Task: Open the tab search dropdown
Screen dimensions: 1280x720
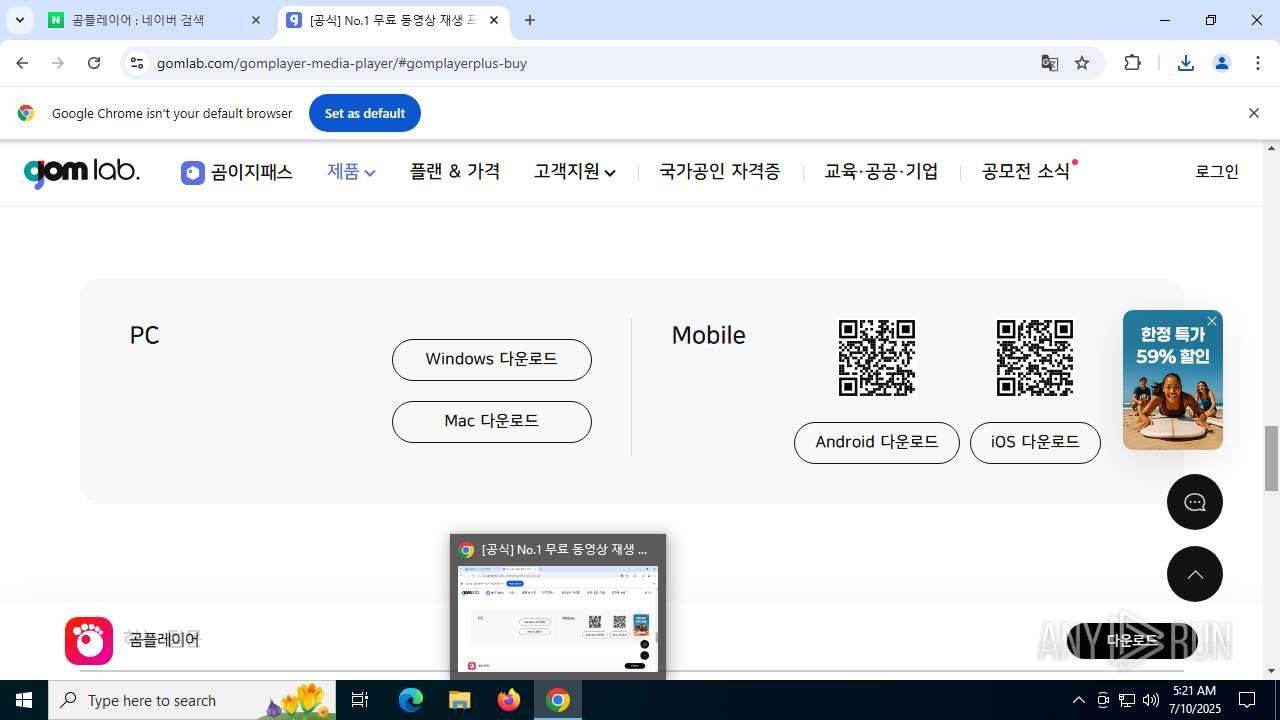Action: click(x=19, y=20)
